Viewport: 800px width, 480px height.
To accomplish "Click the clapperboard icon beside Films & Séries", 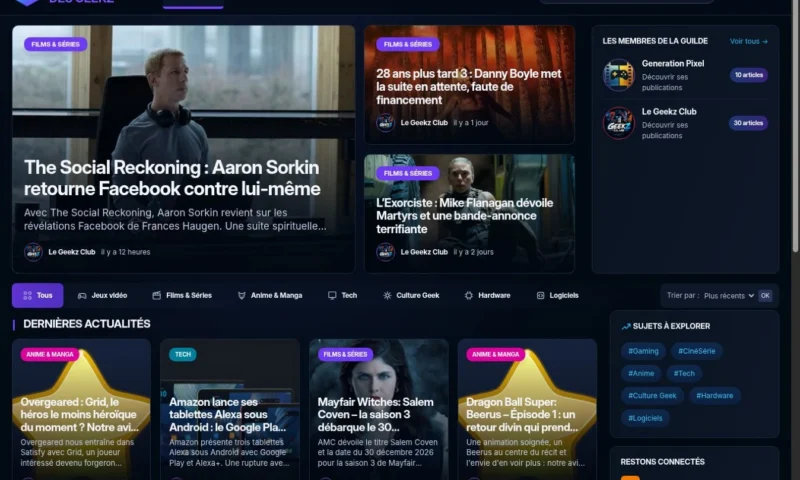I will click(157, 295).
